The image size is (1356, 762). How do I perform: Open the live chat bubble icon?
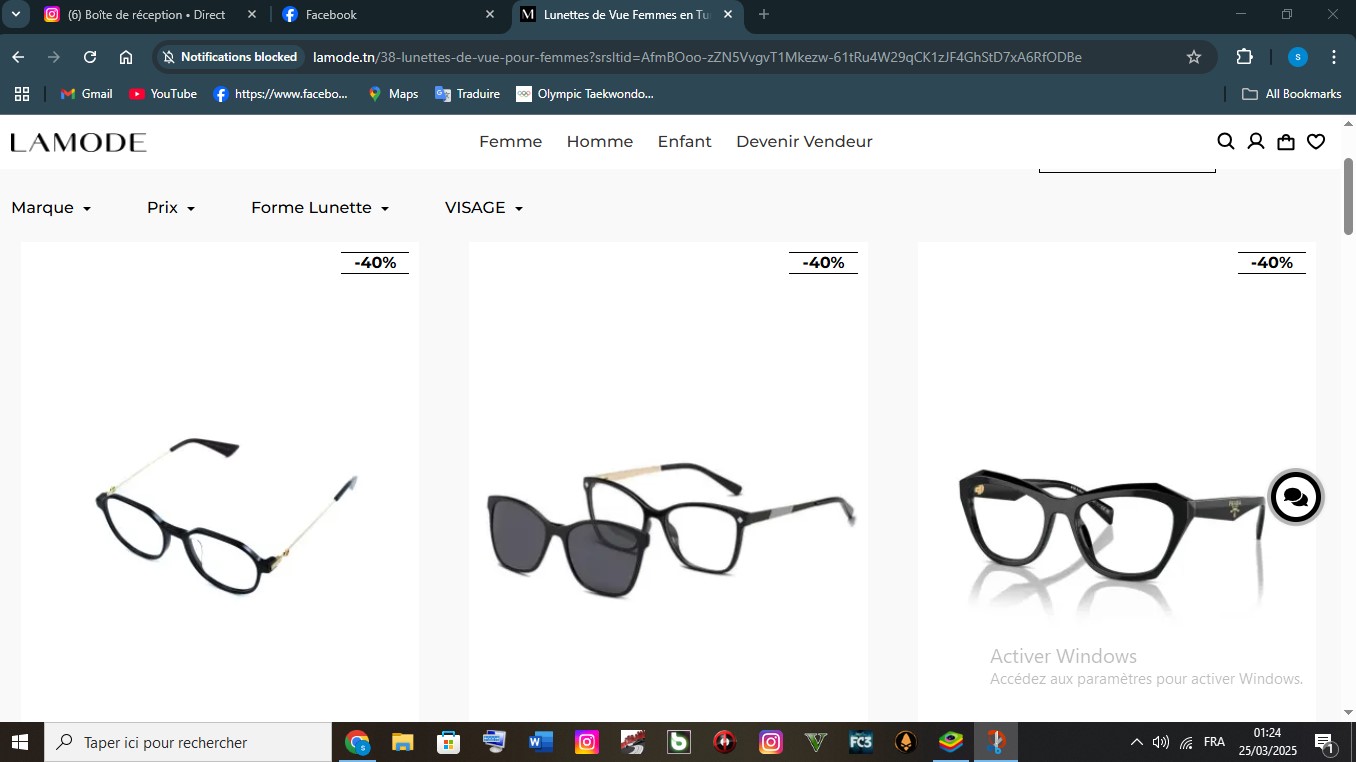[1296, 497]
